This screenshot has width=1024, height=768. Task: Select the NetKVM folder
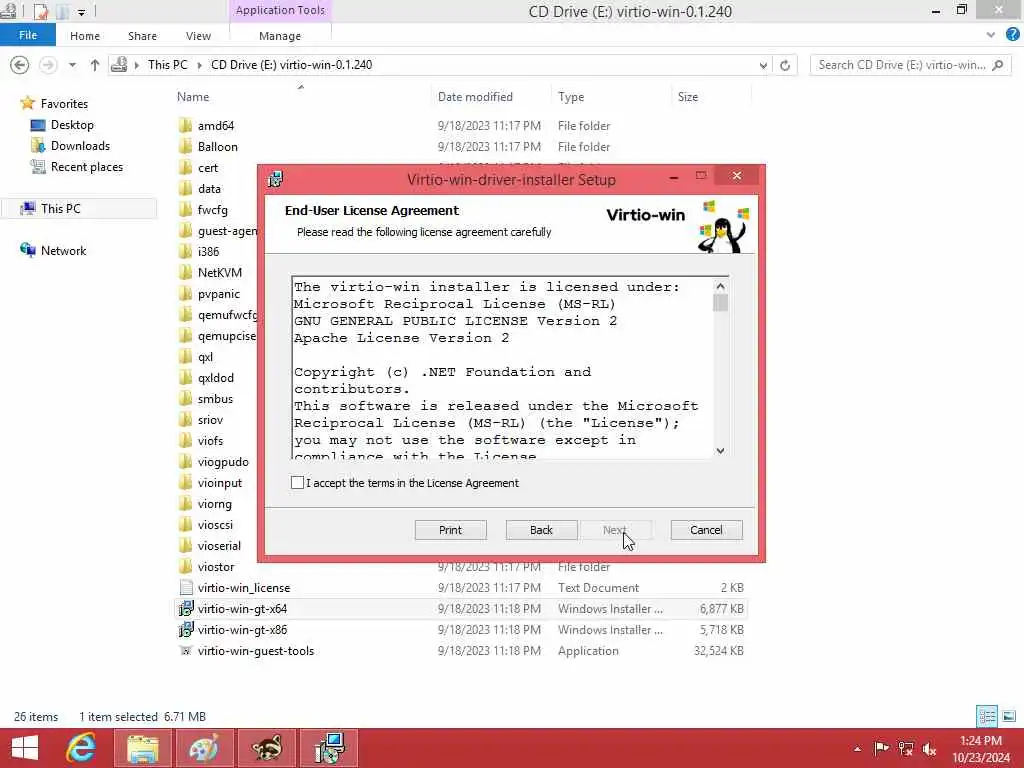(219, 272)
